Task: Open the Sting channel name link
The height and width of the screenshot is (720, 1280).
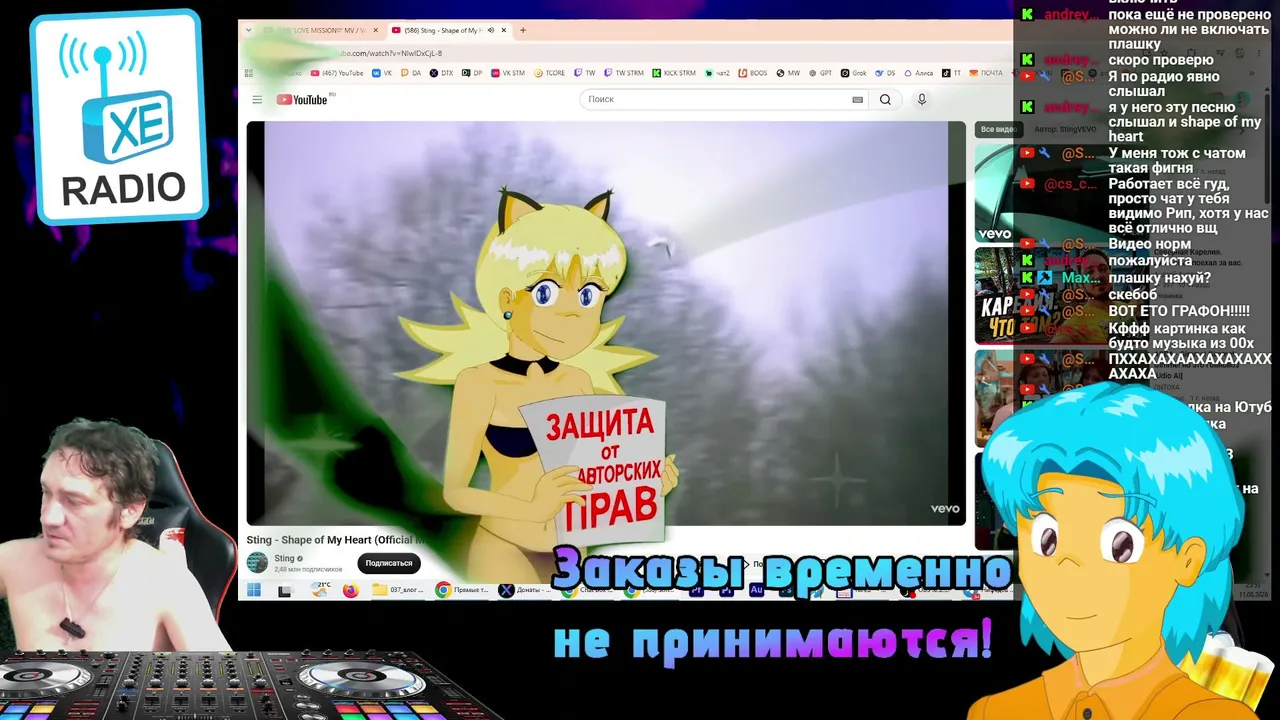Action: pos(285,558)
